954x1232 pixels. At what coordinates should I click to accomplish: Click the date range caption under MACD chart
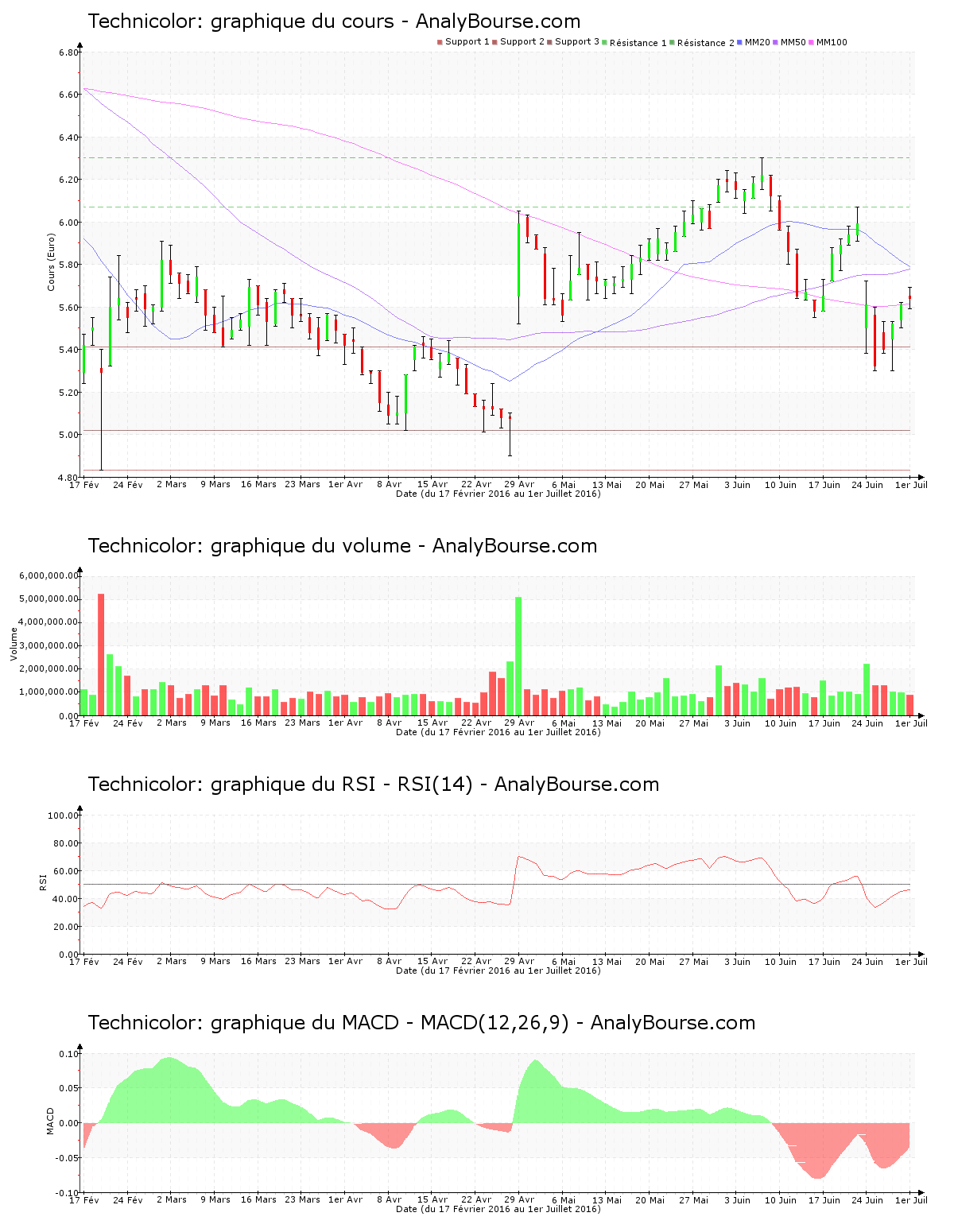coord(498,1209)
